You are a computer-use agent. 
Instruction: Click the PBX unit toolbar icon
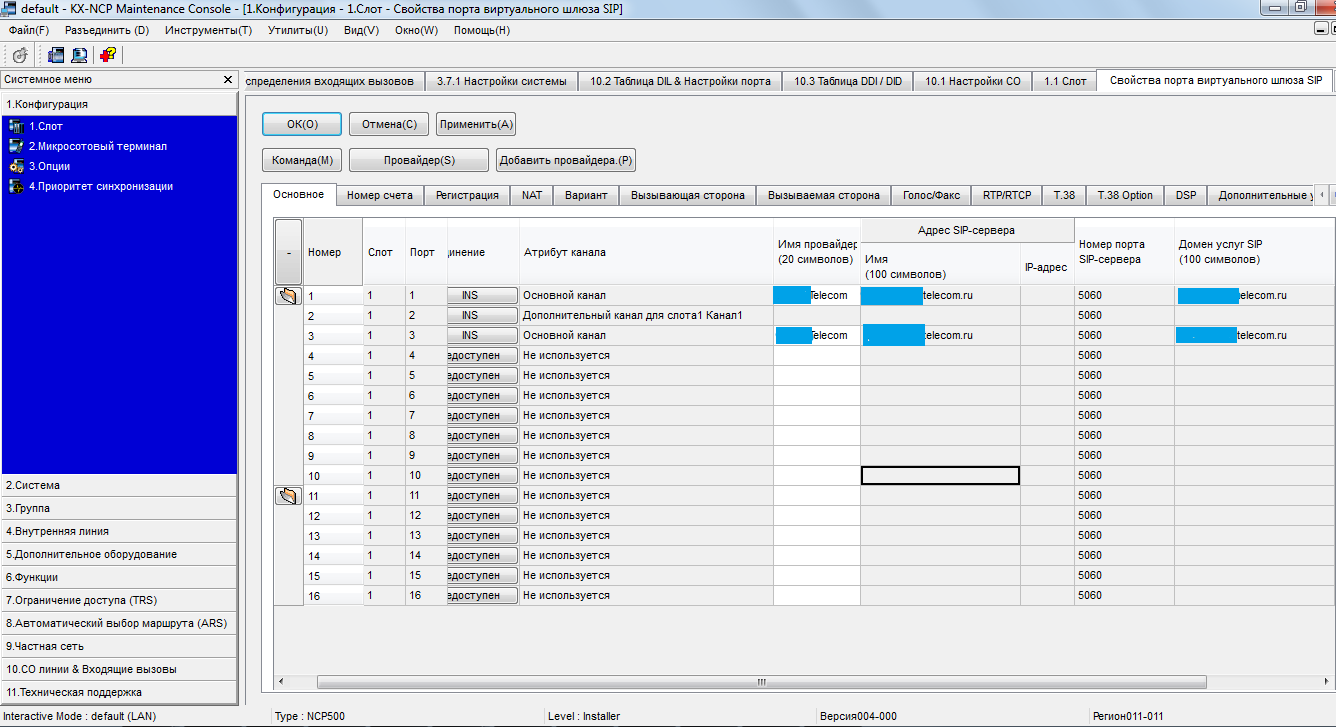(x=56, y=55)
